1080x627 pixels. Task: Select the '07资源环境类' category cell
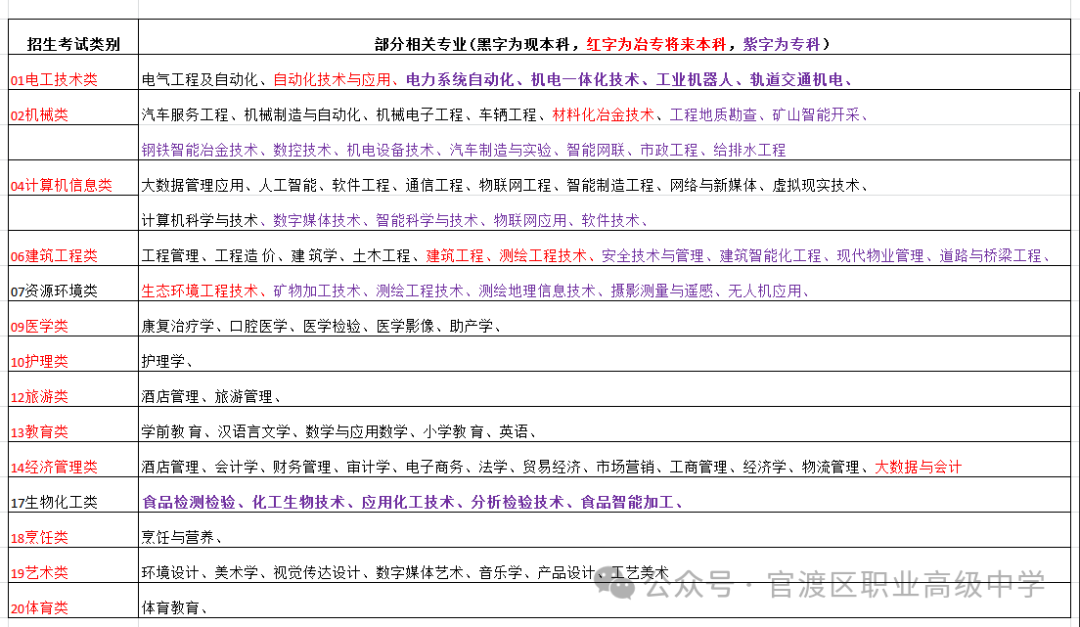(x=73, y=283)
